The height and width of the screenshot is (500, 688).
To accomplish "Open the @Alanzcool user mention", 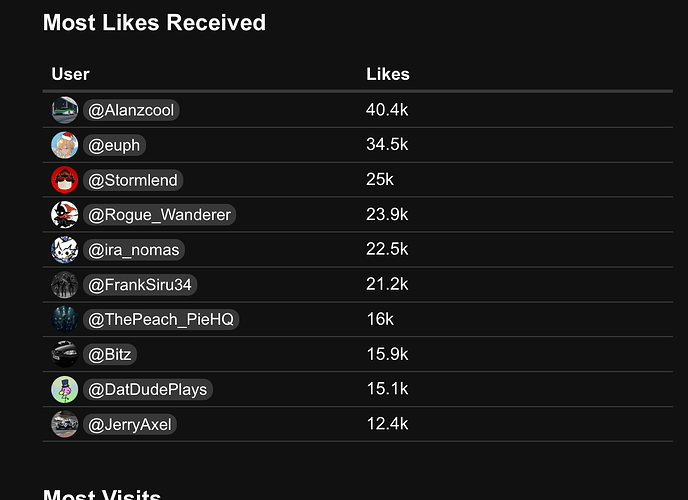I will point(131,110).
